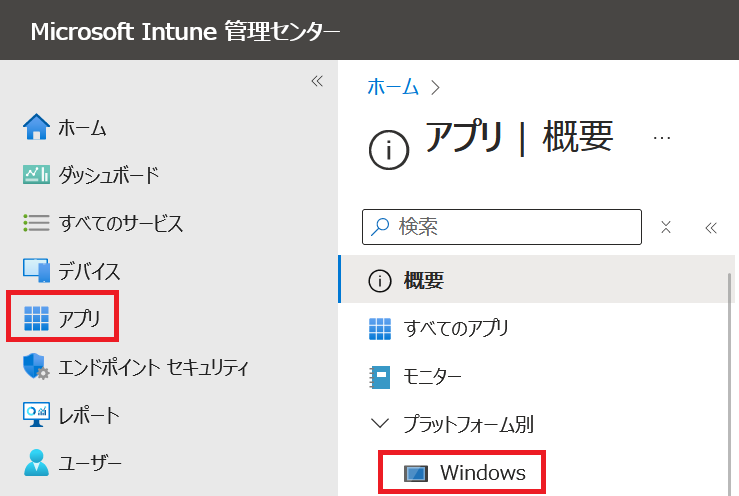Click the magnifier icon in search box
The image size is (739, 496).
point(380,227)
